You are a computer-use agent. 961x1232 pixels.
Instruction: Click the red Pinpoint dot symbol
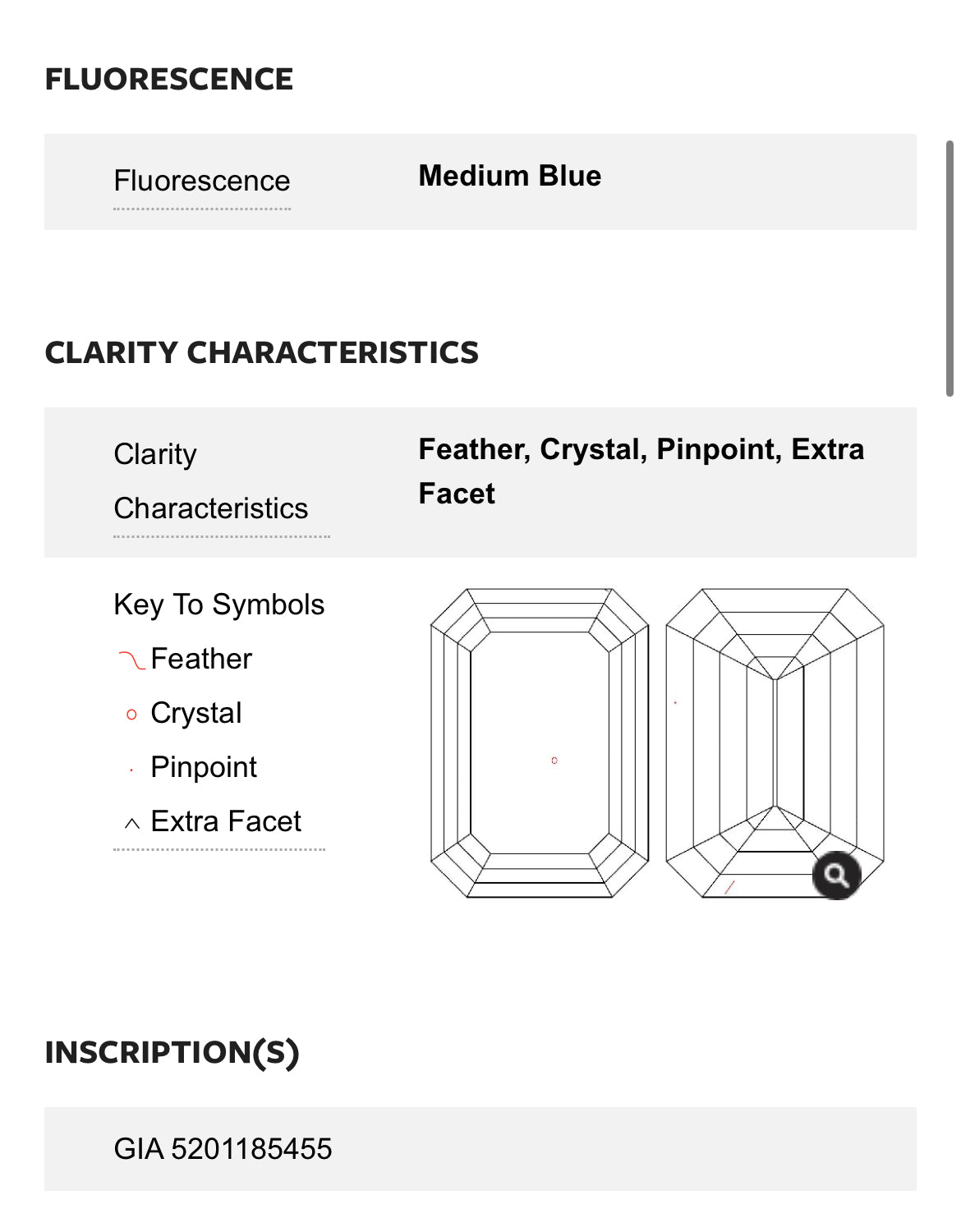click(x=130, y=769)
